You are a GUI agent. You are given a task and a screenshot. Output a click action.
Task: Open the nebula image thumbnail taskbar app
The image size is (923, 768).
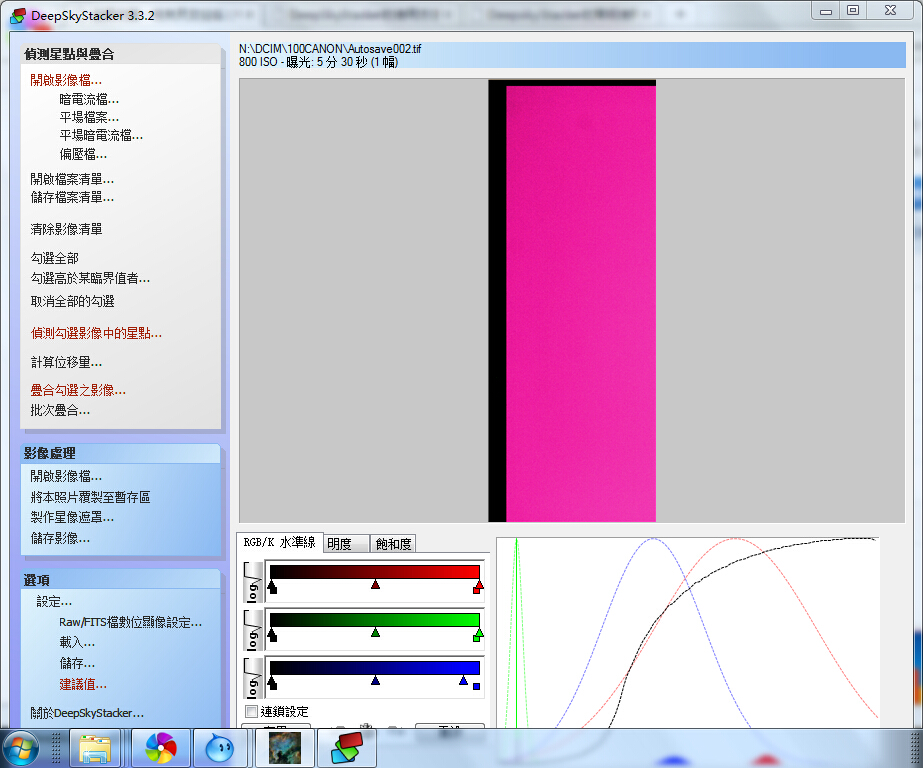point(284,749)
